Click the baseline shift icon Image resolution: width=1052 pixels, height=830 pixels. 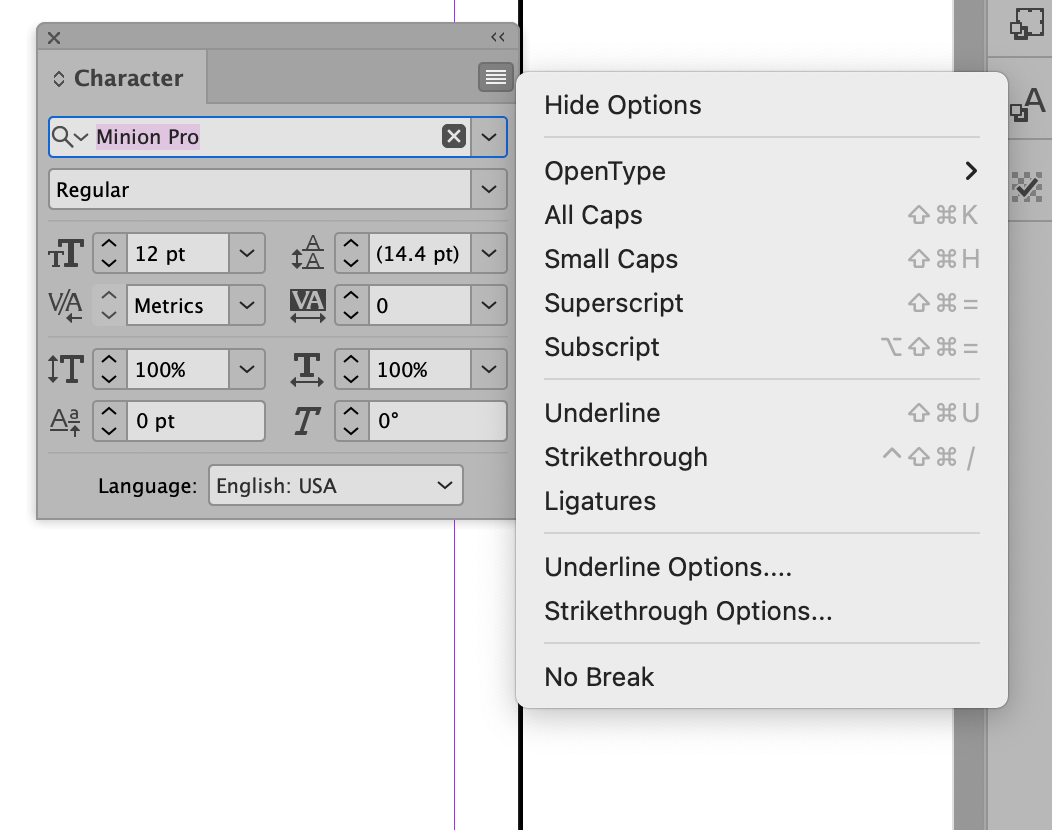click(65, 421)
